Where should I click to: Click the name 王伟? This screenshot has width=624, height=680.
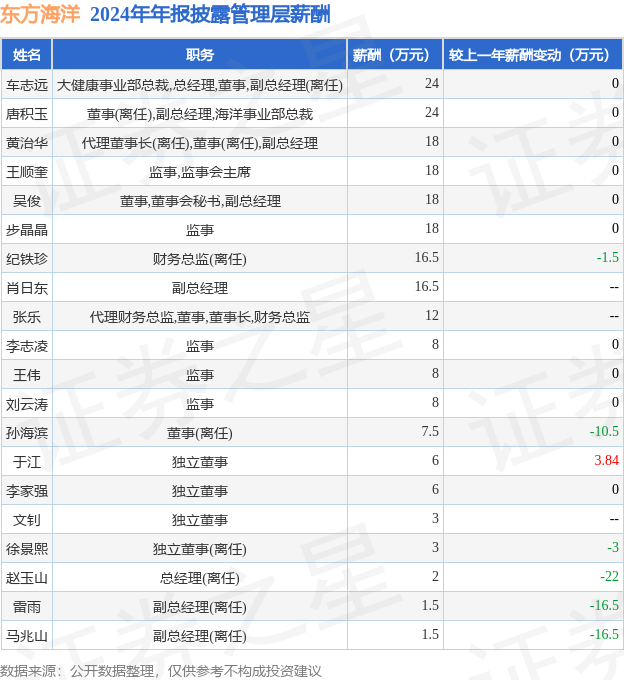point(26,376)
